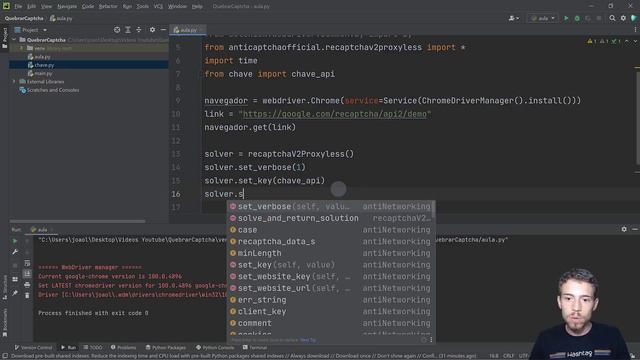Choose set_website_url completion suggestion
The width and height of the screenshot is (640, 360).
[x=331, y=288]
